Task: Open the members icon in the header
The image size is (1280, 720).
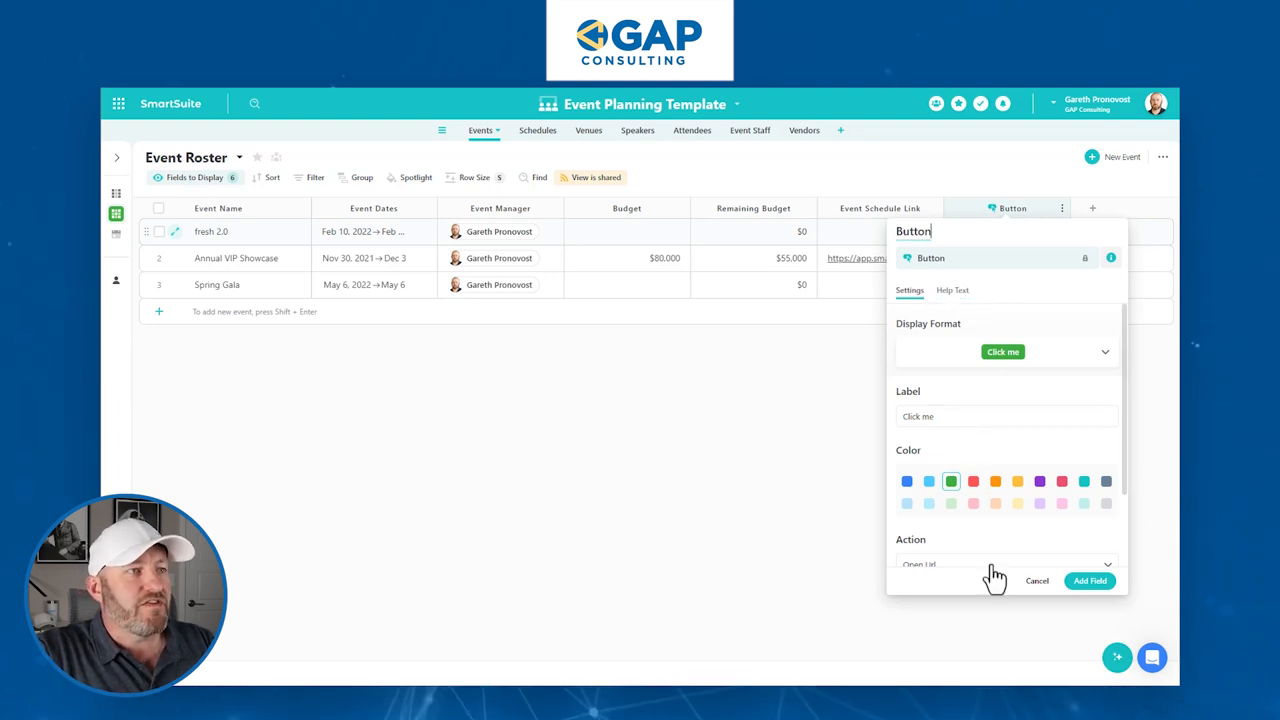Action: pos(936,104)
